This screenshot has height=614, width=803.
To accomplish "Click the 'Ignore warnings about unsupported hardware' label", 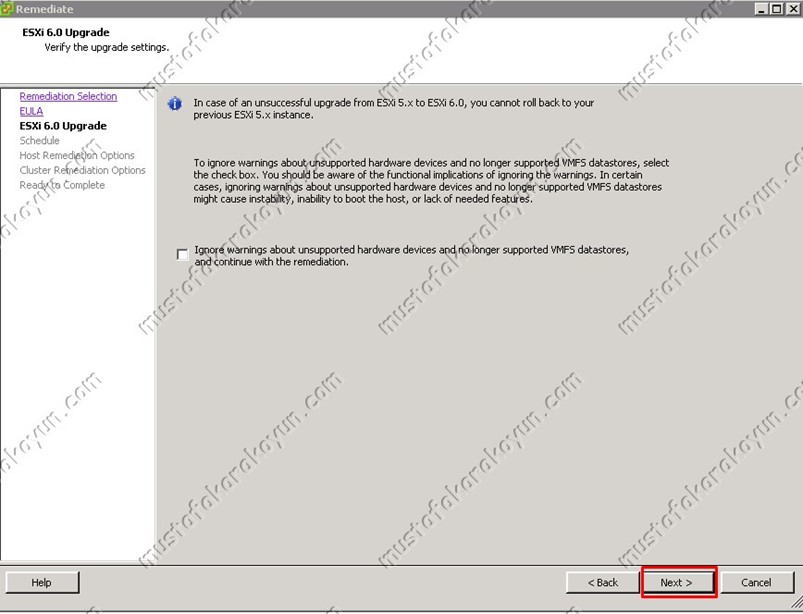I will point(411,256).
